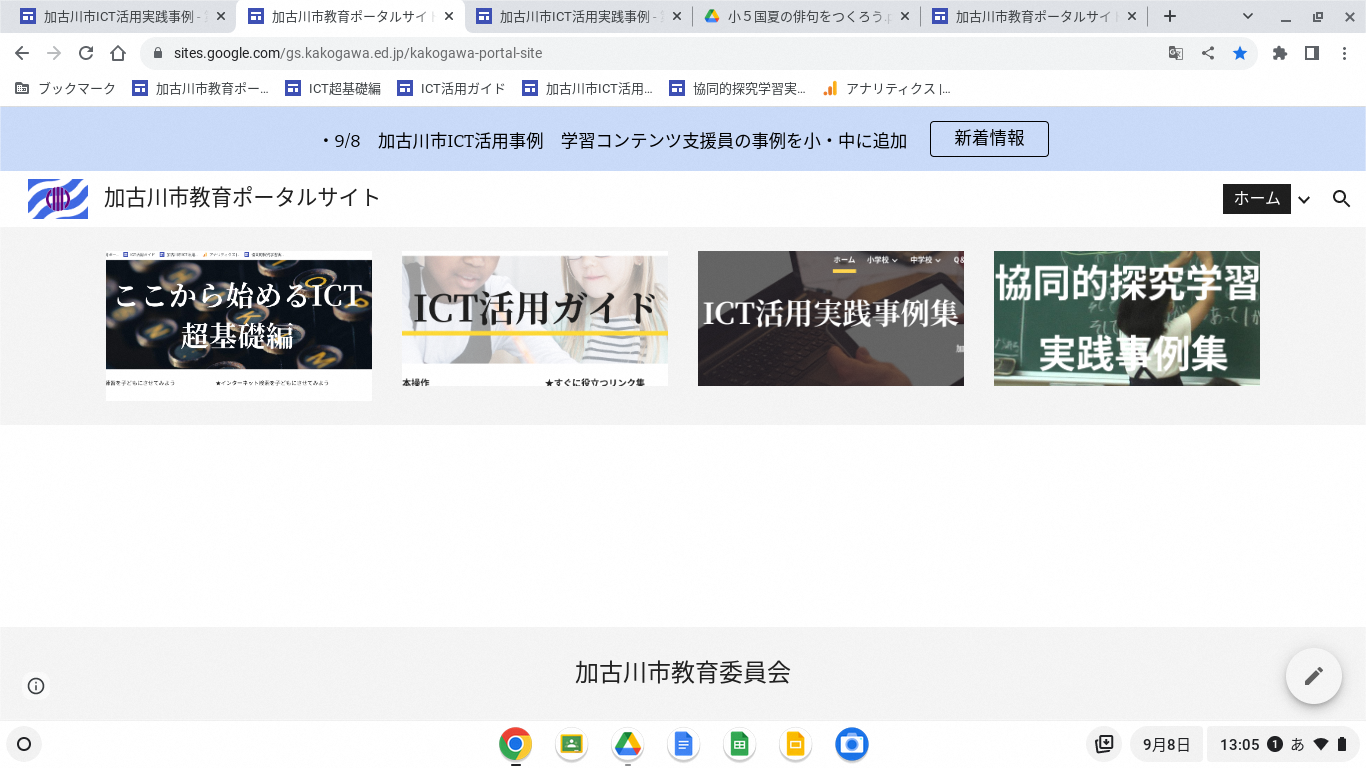The image size is (1366, 768).
Task: Open the ブックマーク folder
Action: (x=66, y=88)
